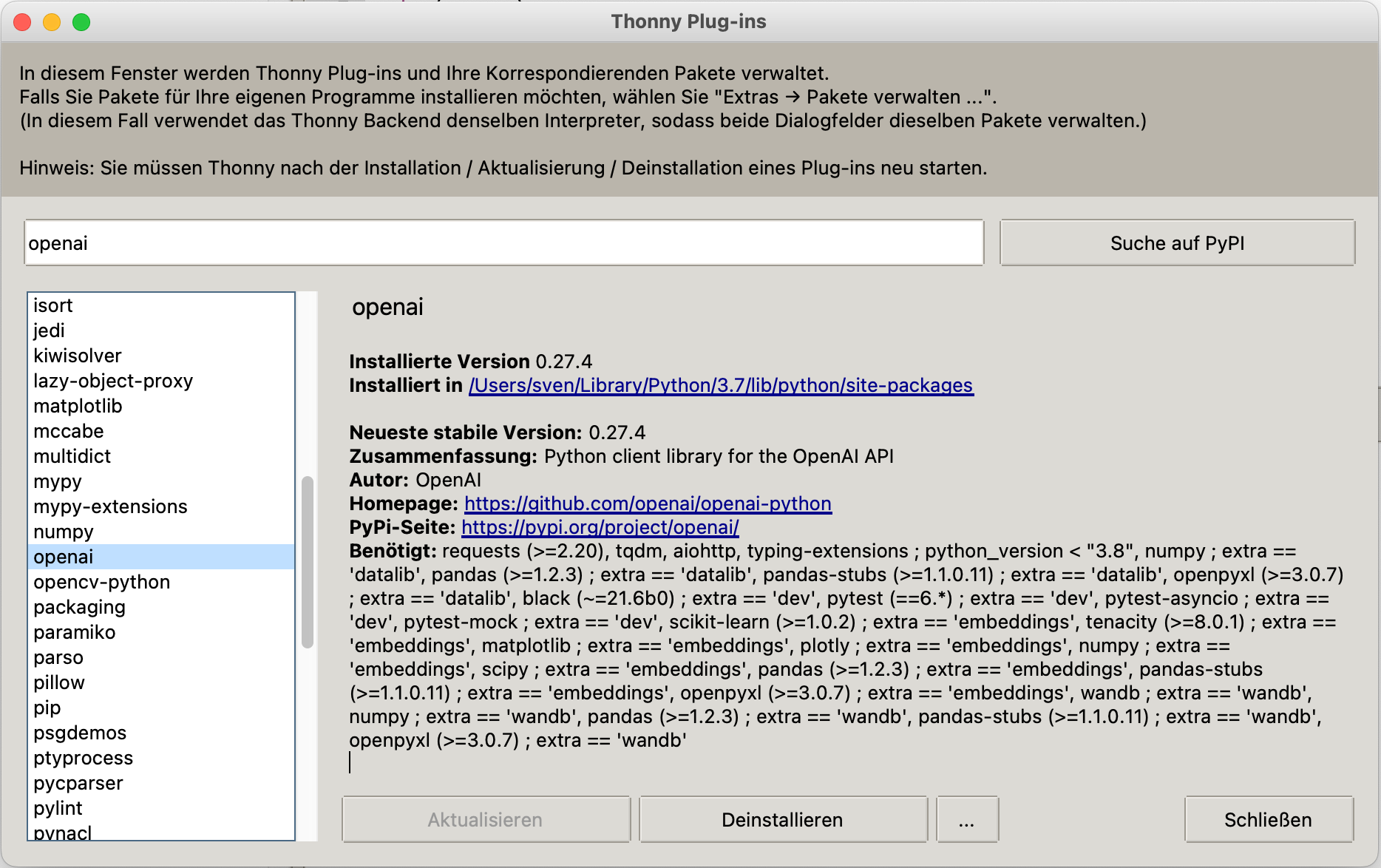Click the Schließen button
Viewport: 1381px width, 868px height.
tap(1269, 819)
